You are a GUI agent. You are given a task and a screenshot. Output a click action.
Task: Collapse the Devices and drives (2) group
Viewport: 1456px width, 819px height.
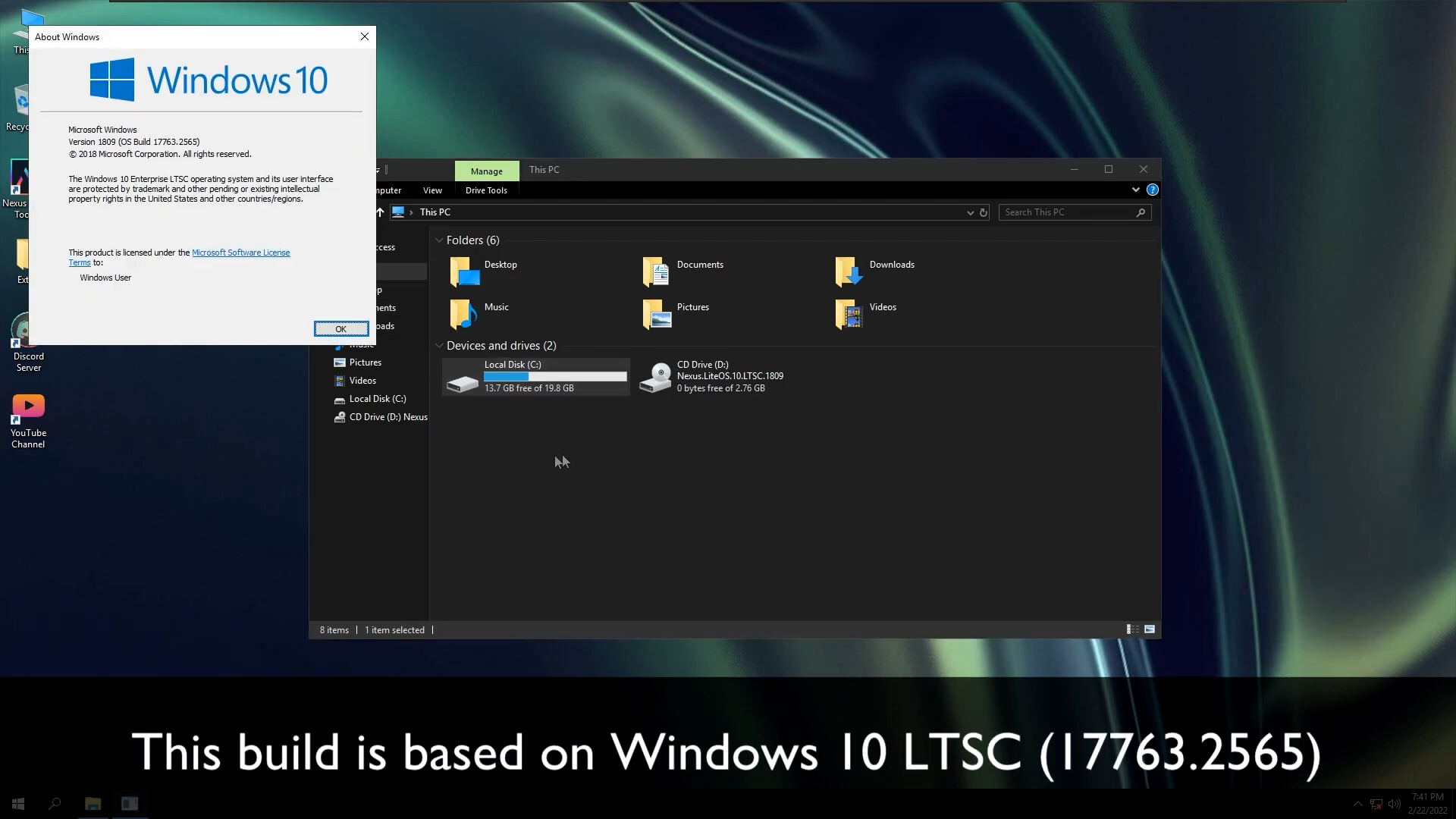pos(439,346)
